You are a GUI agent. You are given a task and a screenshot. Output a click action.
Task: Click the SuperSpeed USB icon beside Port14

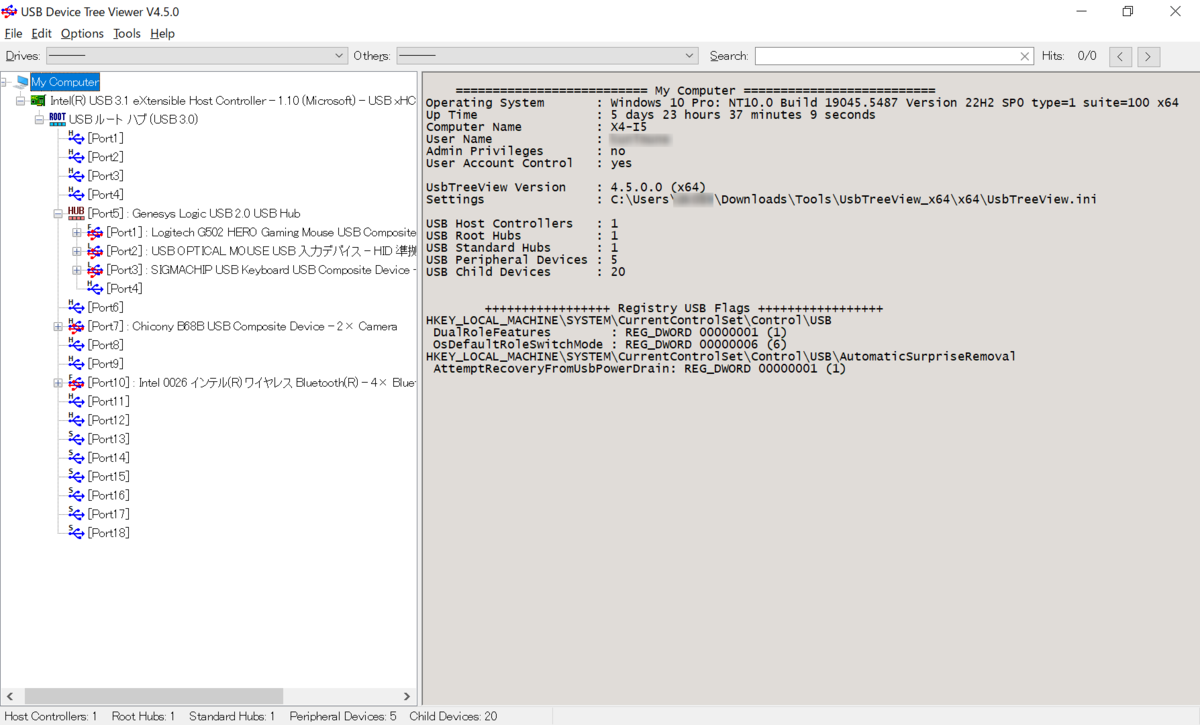pos(76,457)
